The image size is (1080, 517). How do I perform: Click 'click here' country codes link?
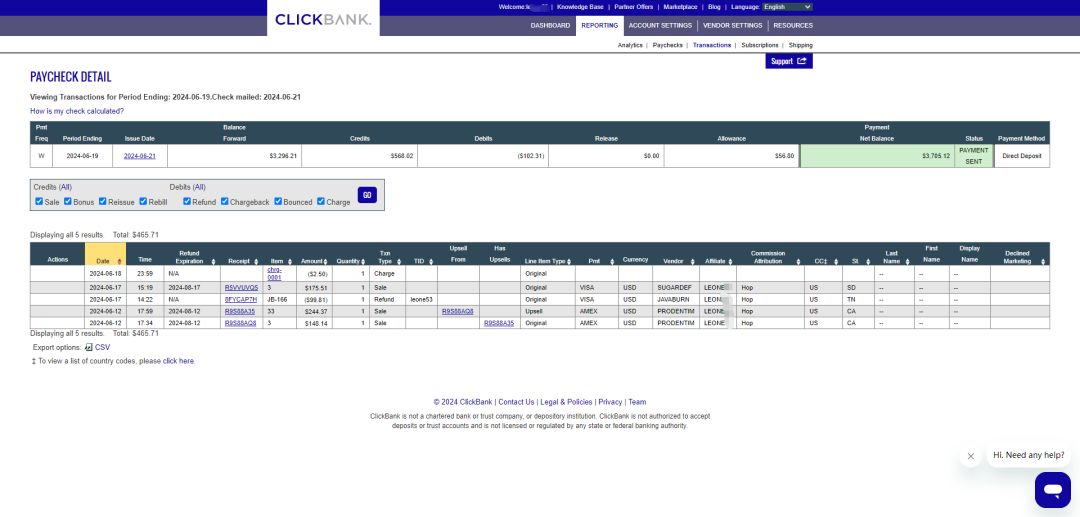178,361
